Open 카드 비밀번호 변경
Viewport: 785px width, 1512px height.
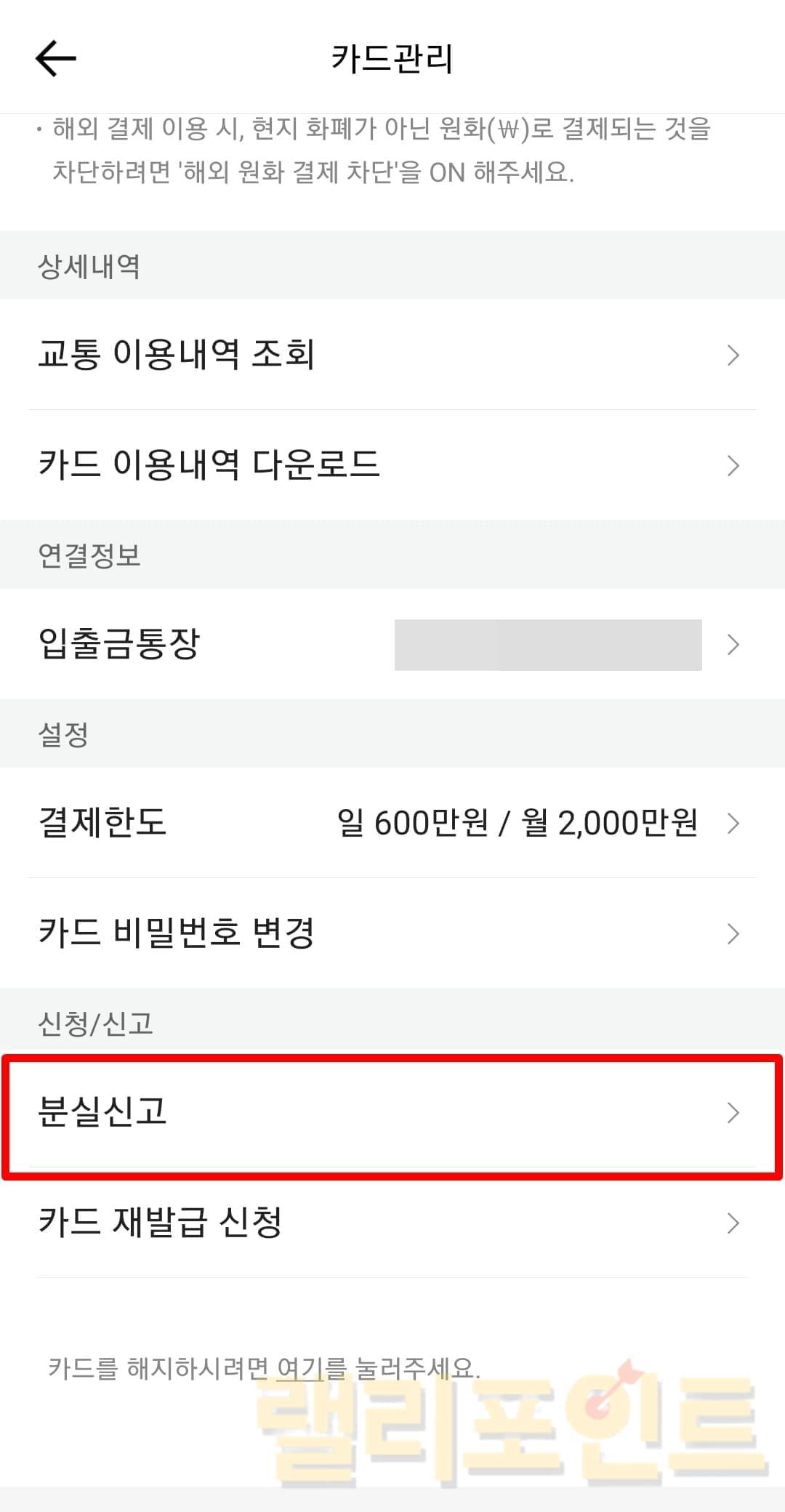click(176, 933)
